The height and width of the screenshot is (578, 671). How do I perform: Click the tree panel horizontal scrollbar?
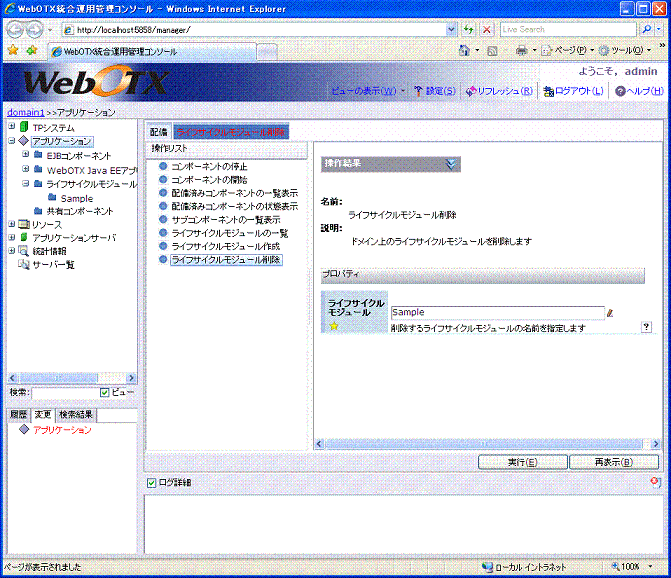tap(68, 377)
